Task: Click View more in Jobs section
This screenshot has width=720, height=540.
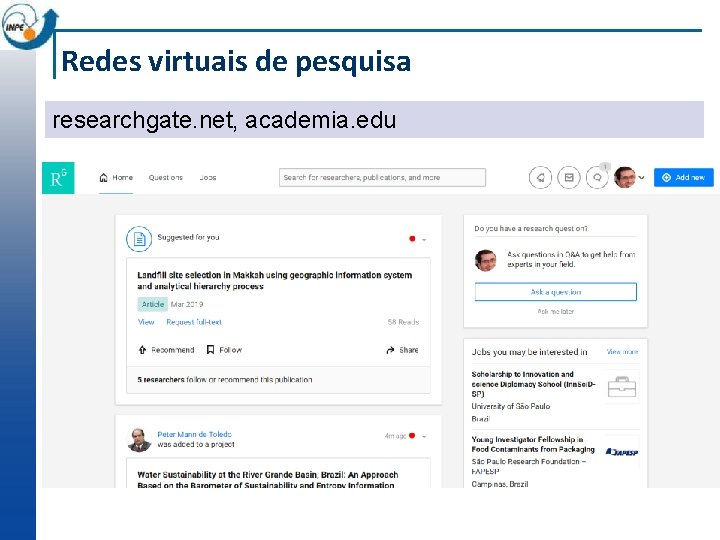Action: 622,352
